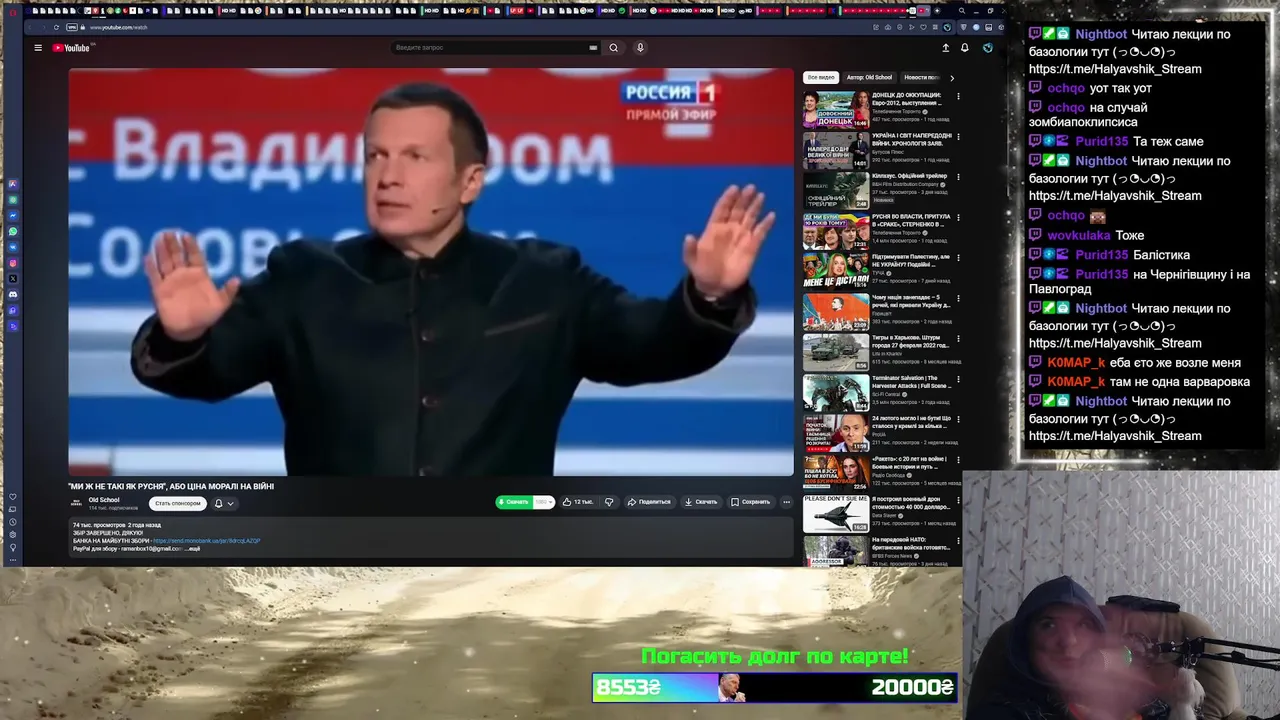Open options for 'Terminator Salvation' video
The height and width of the screenshot is (720, 1280).
pos(958,380)
